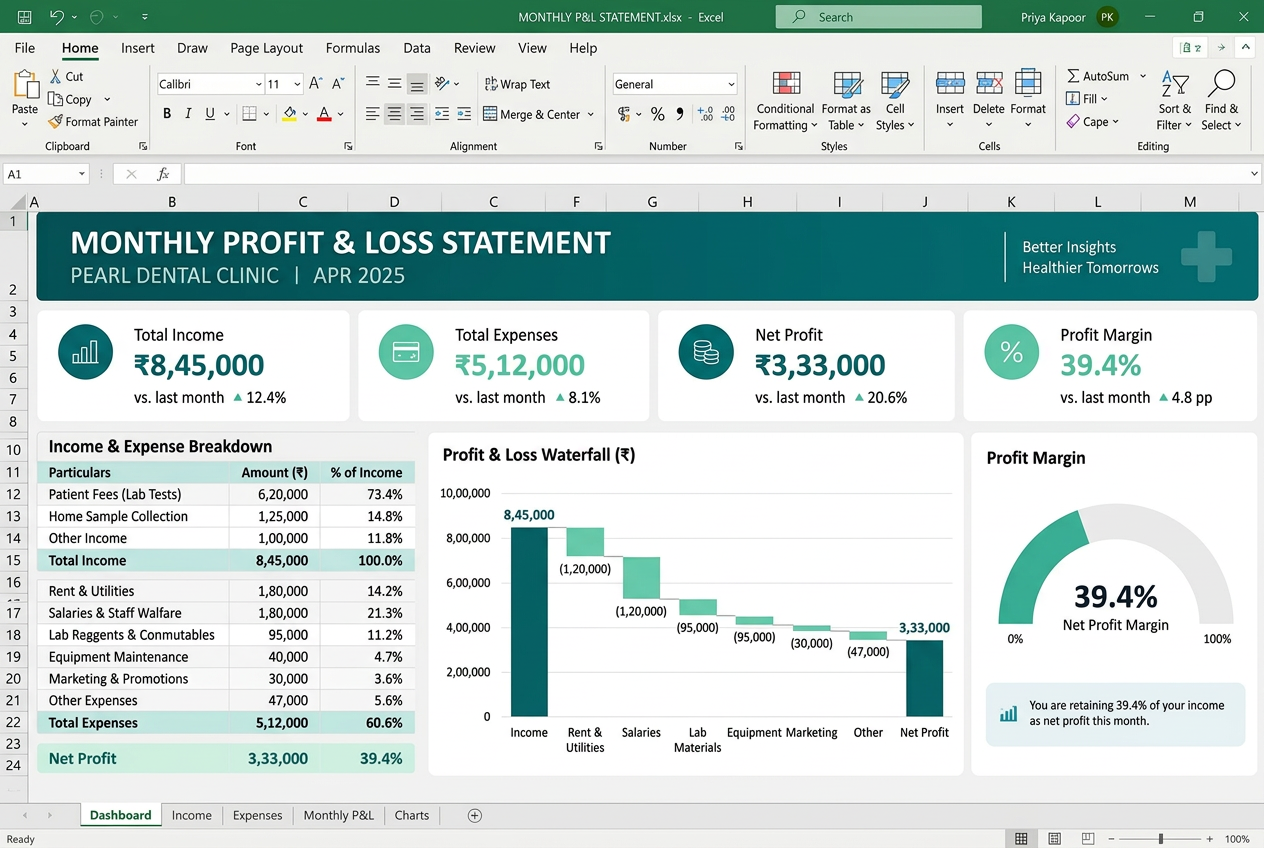Switch to the Formulas ribbon tab
The image size is (1264, 848).
pos(353,48)
